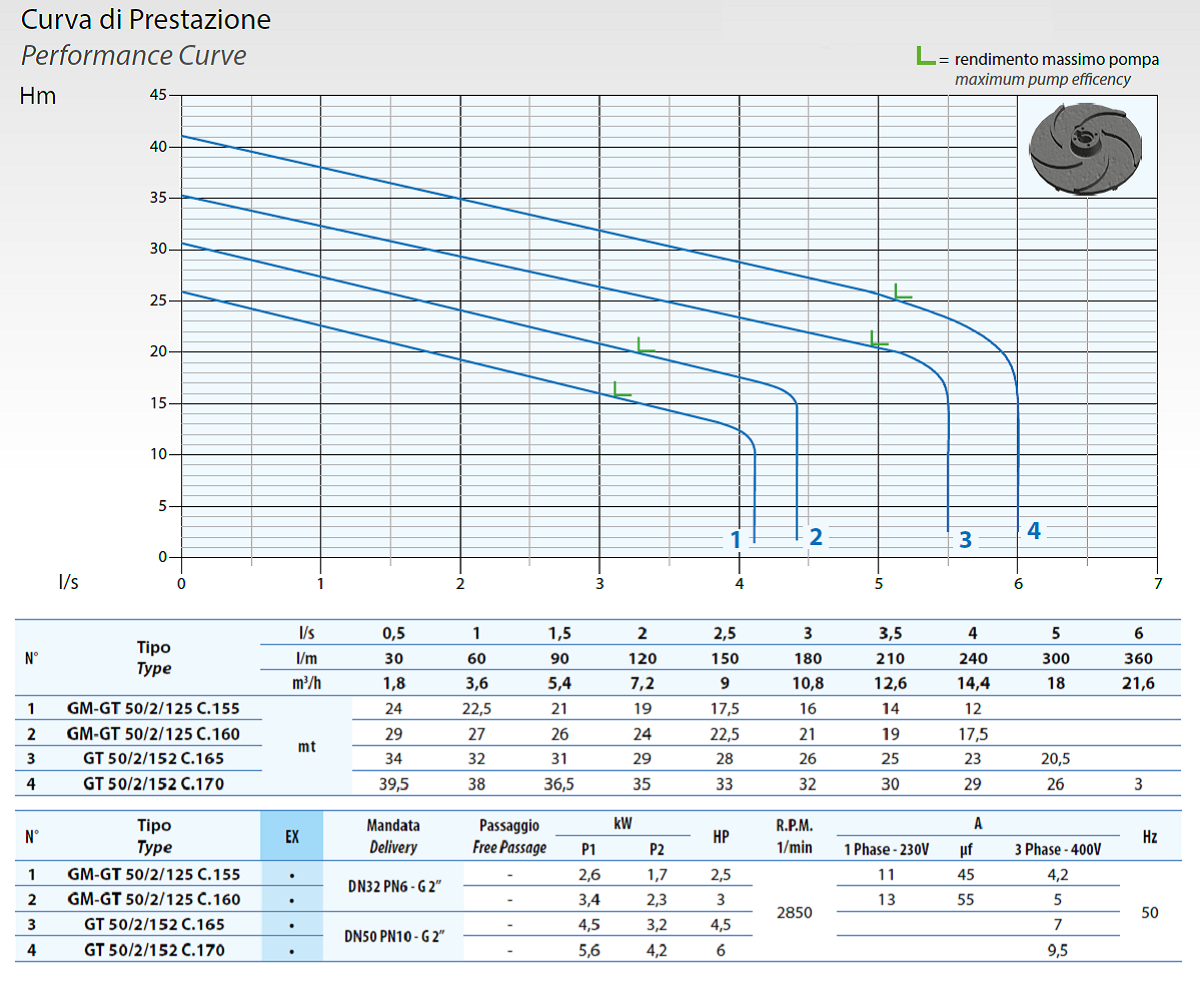1200x985 pixels.
Task: Click the impeller image in chart corner
Action: coord(1085,150)
